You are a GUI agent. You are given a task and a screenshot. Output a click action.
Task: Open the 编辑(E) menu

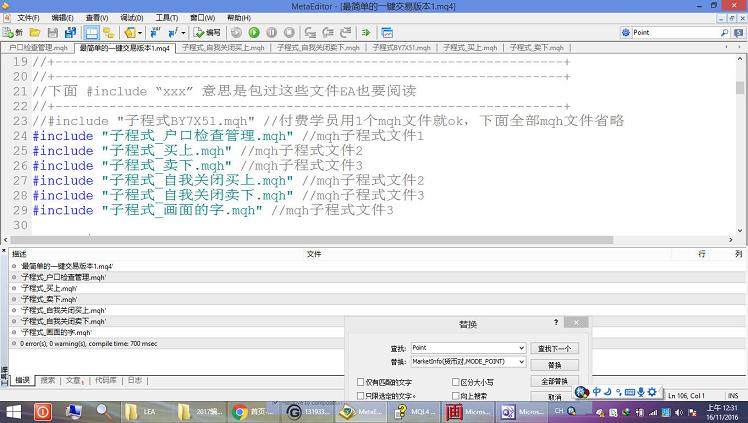(x=62, y=18)
